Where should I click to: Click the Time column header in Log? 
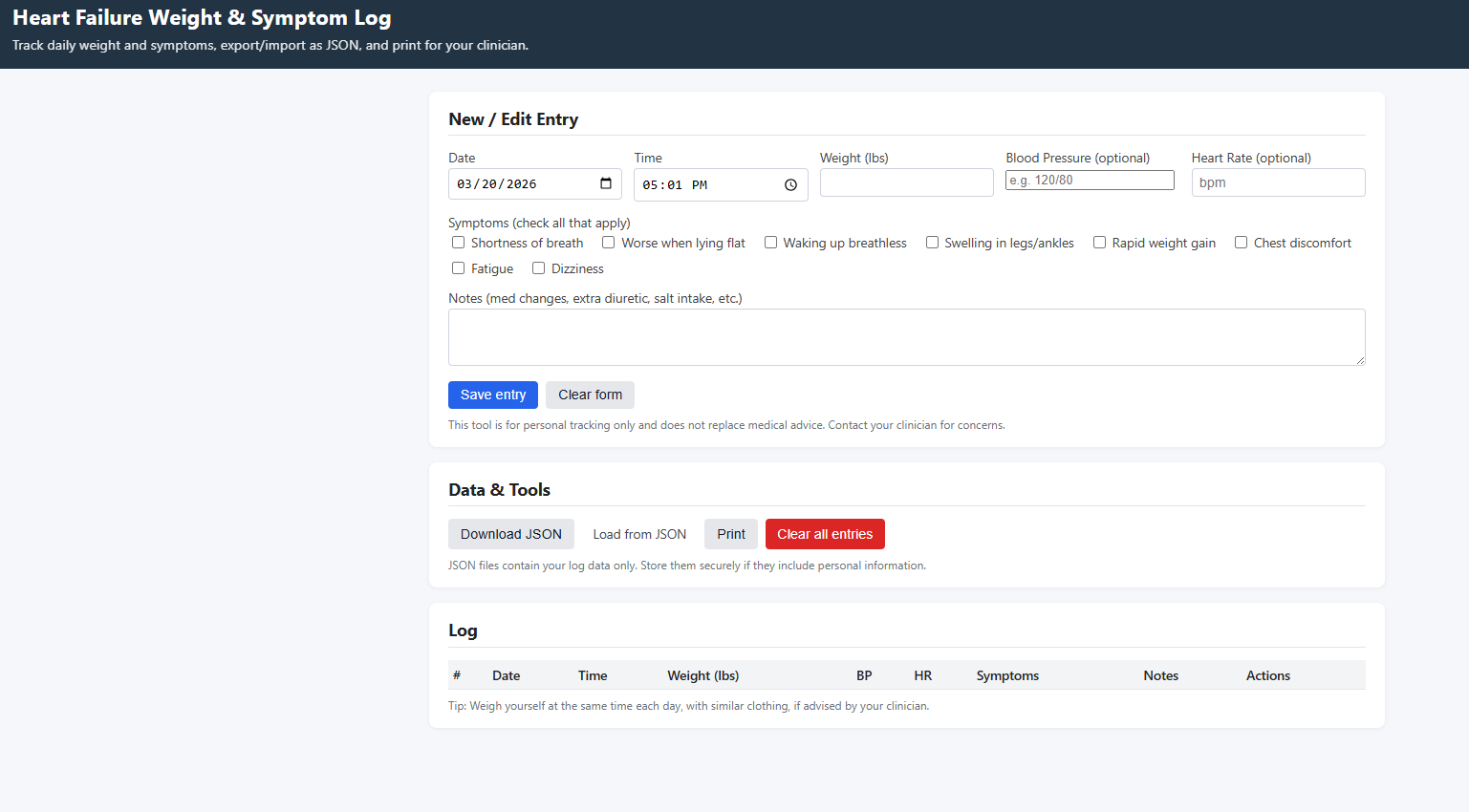593,675
